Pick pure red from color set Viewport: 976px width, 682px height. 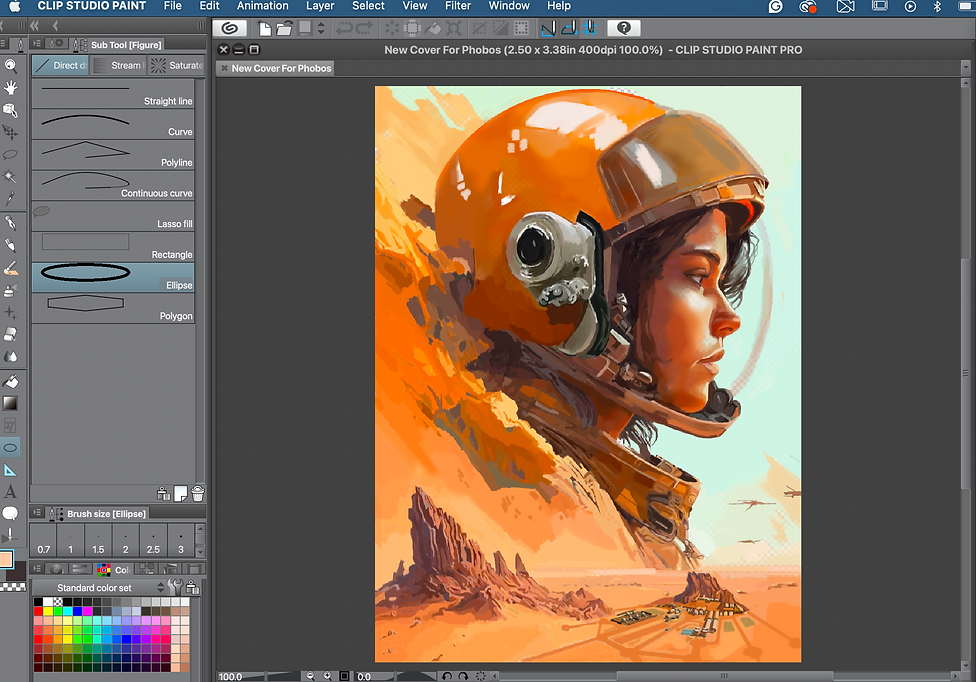(x=38, y=611)
